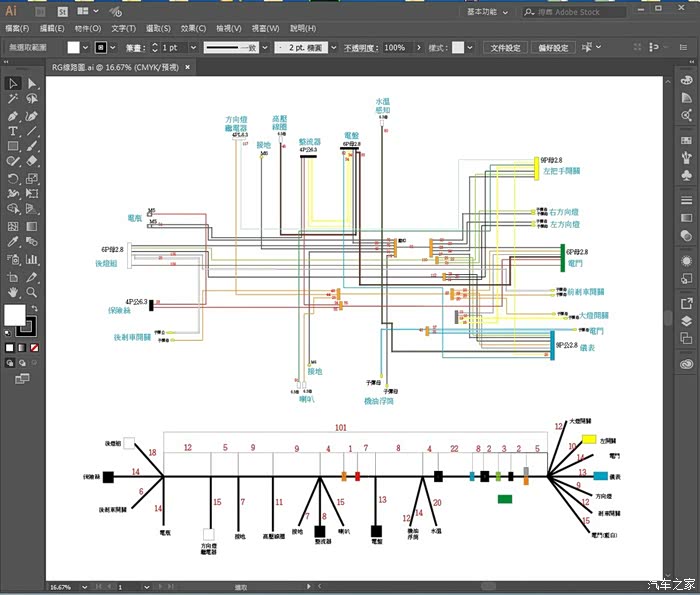
Task: Pick the Hand tool
Action: point(13,291)
